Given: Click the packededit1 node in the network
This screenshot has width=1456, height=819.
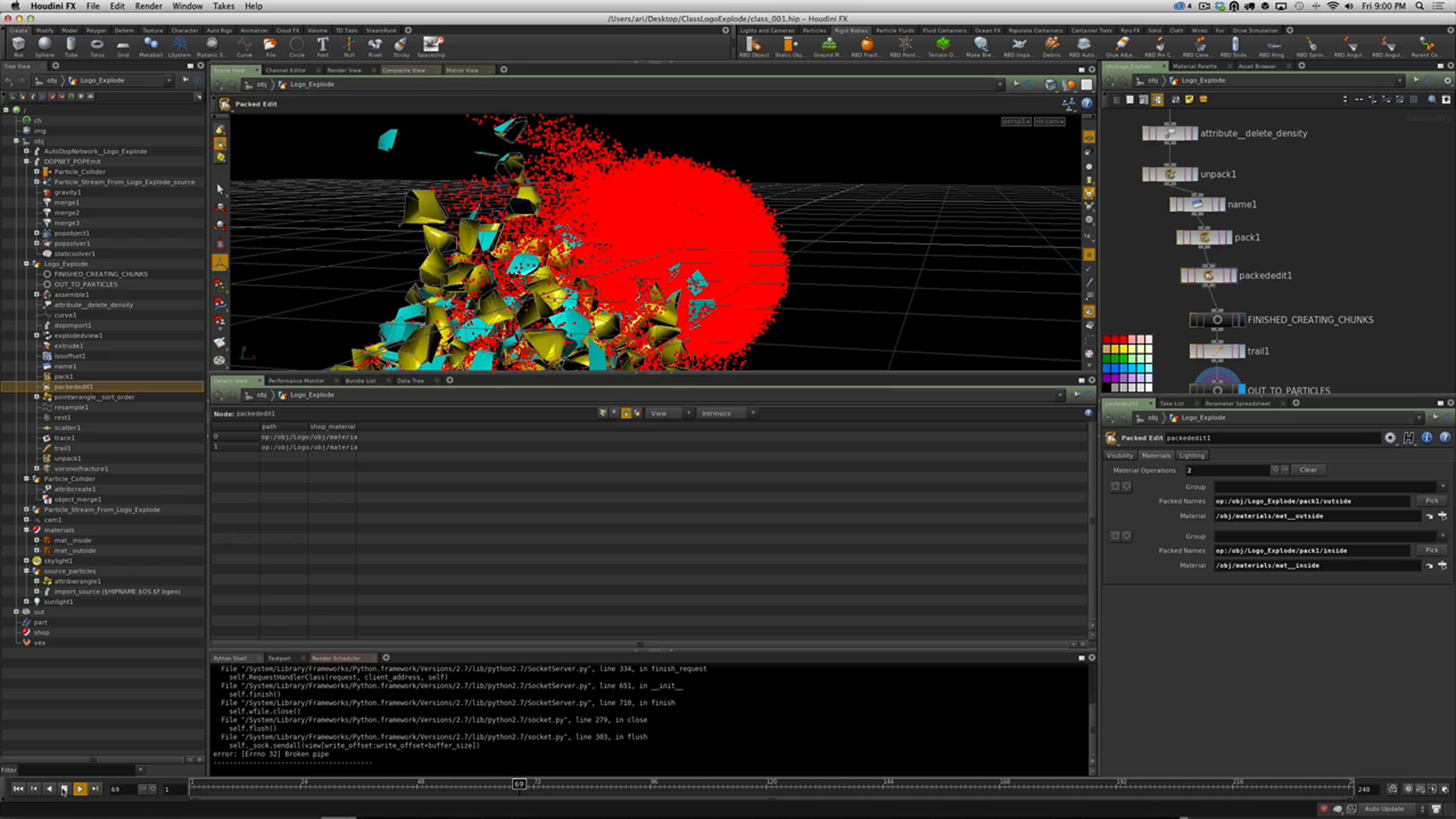Looking at the screenshot, I should [1208, 275].
